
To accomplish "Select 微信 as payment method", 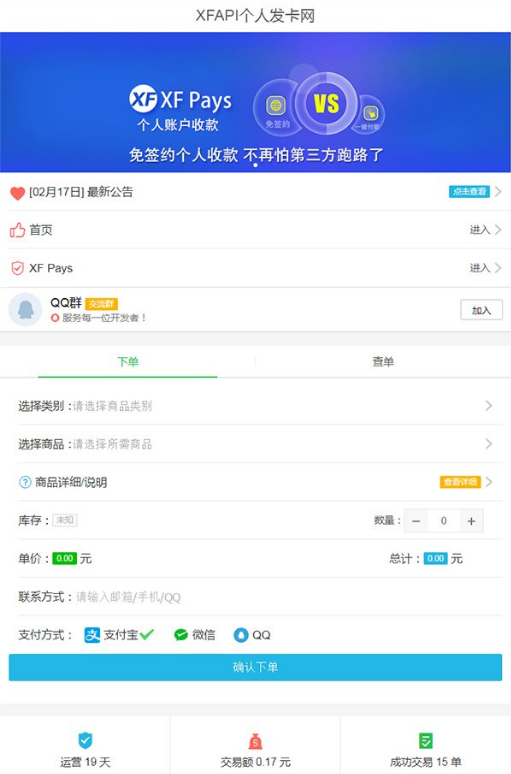I will tap(195, 635).
